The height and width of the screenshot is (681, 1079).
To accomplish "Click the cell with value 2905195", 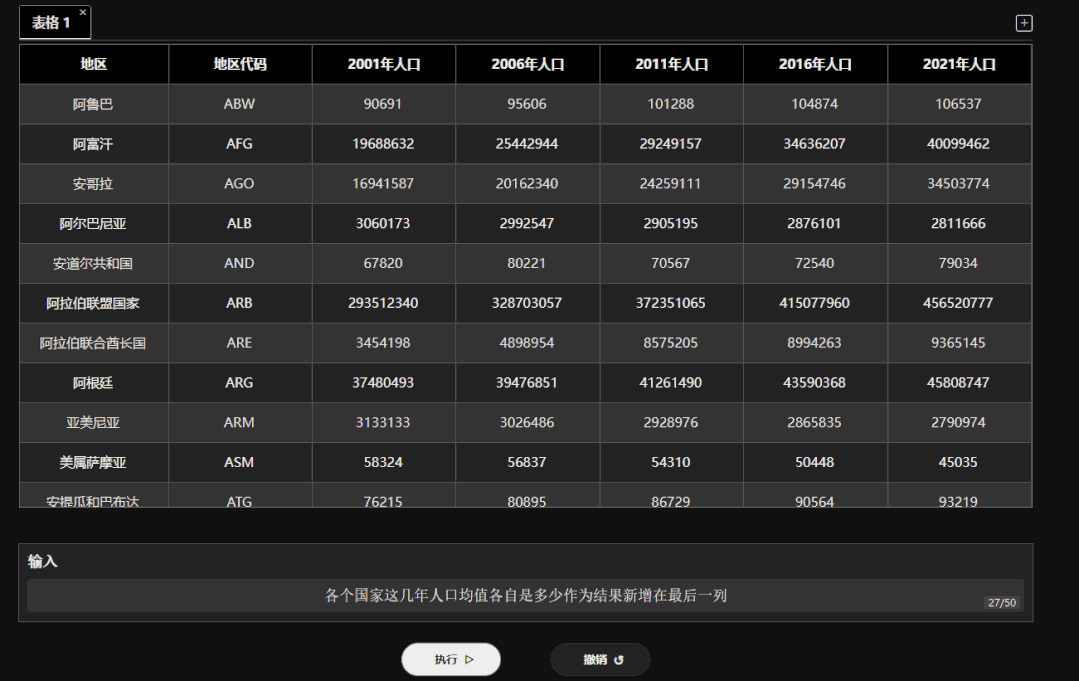I will 672,224.
